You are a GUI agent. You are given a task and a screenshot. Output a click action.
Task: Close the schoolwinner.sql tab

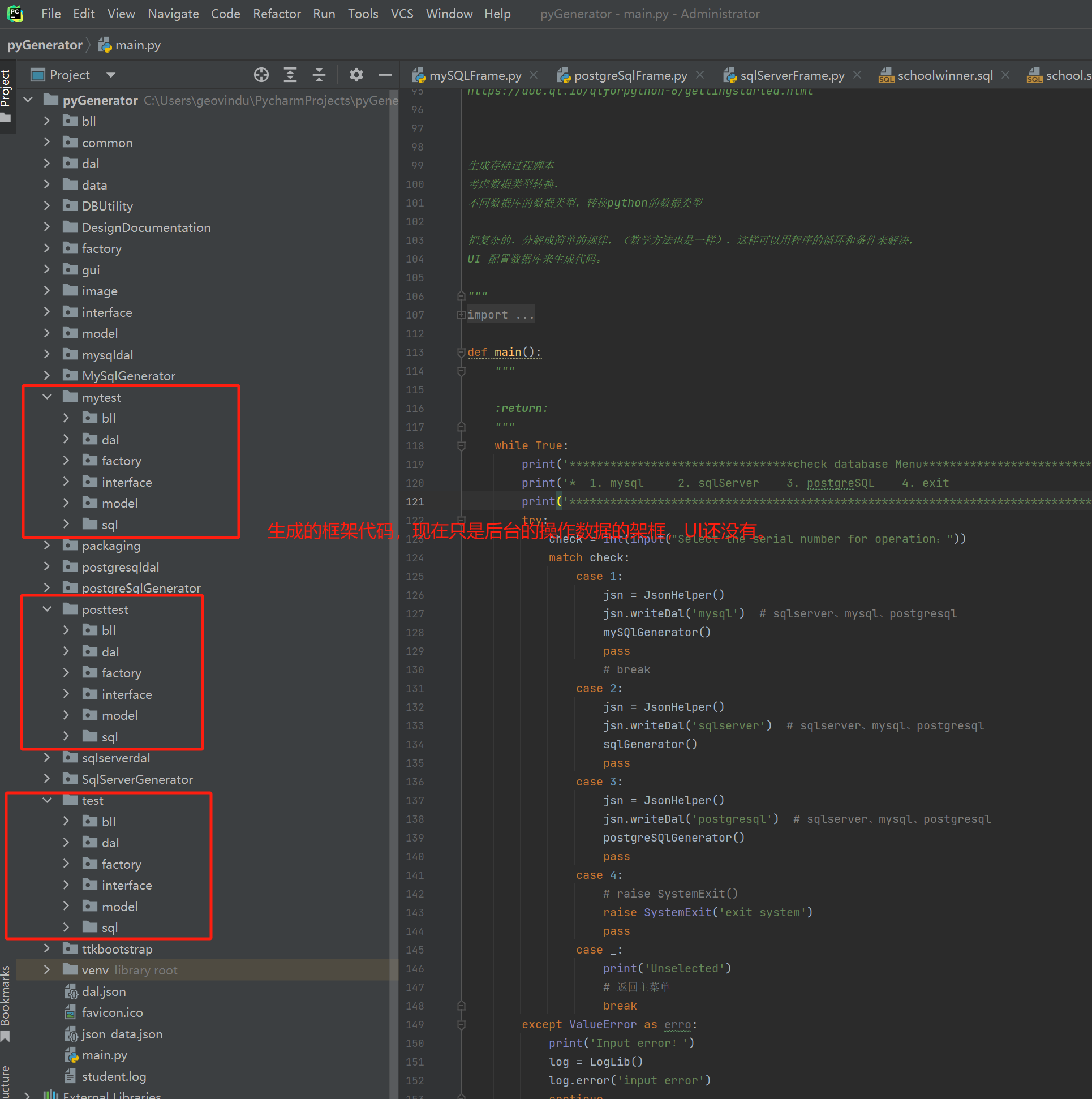click(x=1005, y=75)
